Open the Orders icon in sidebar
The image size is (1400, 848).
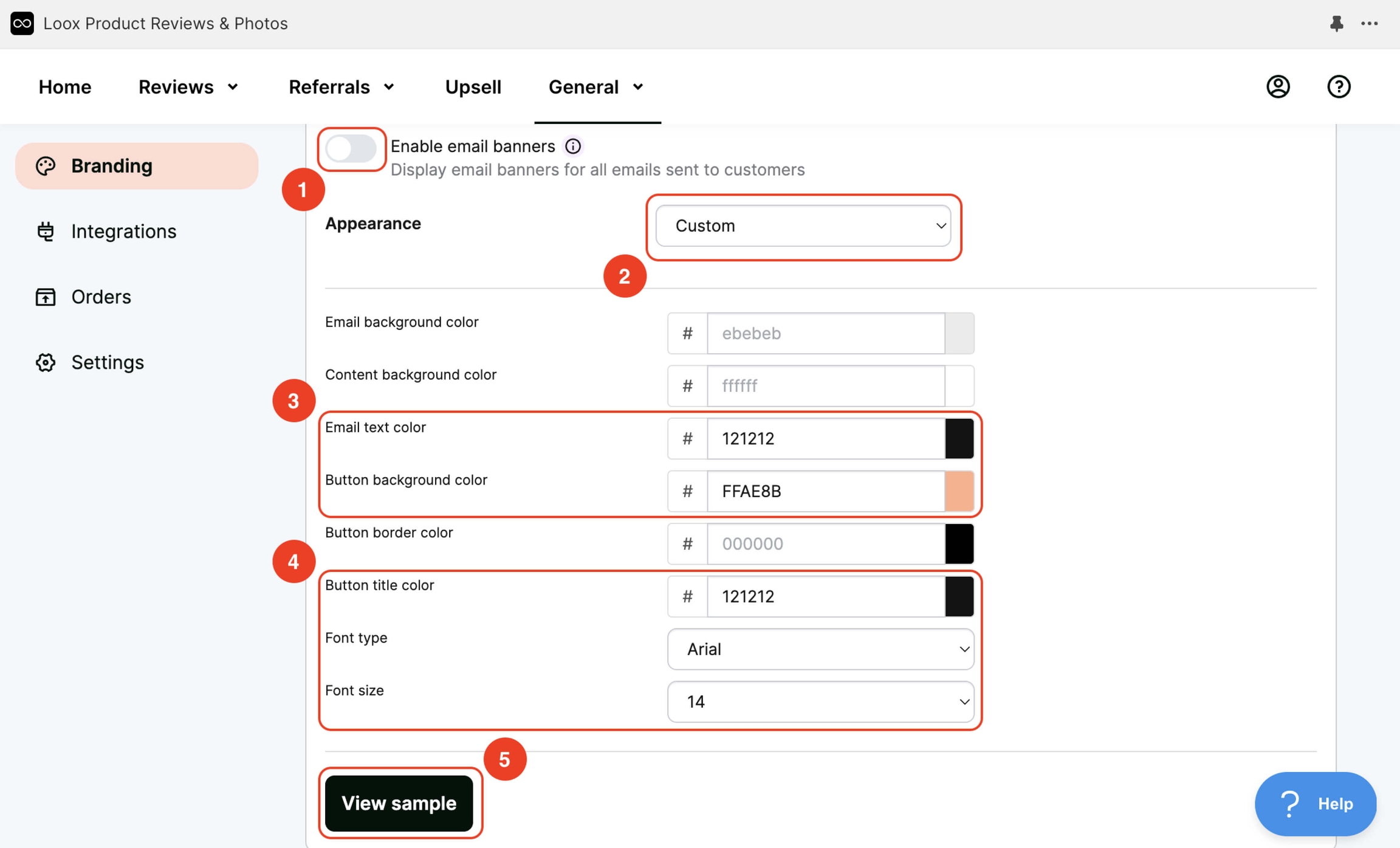(x=45, y=297)
